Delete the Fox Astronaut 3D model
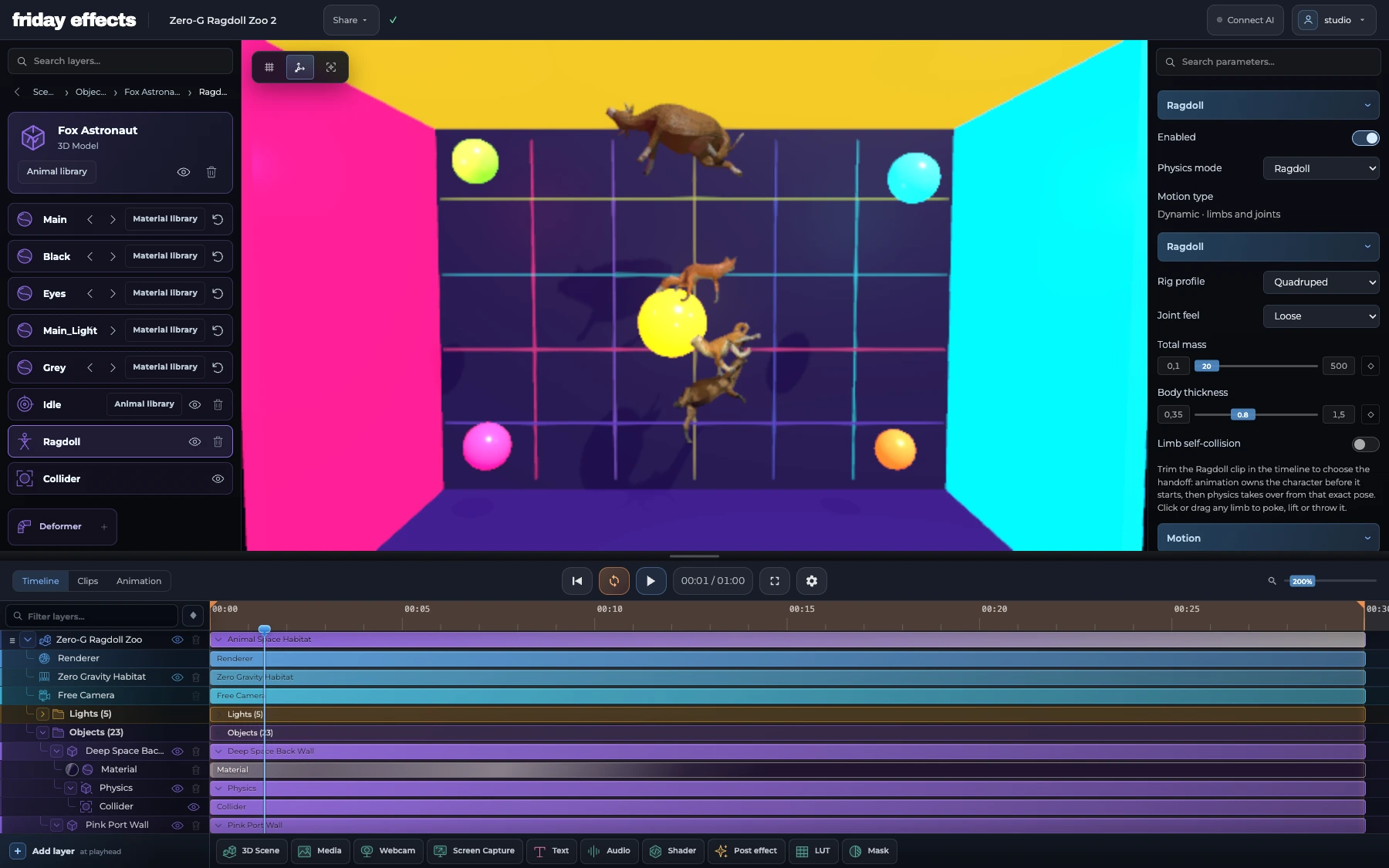 coord(211,172)
